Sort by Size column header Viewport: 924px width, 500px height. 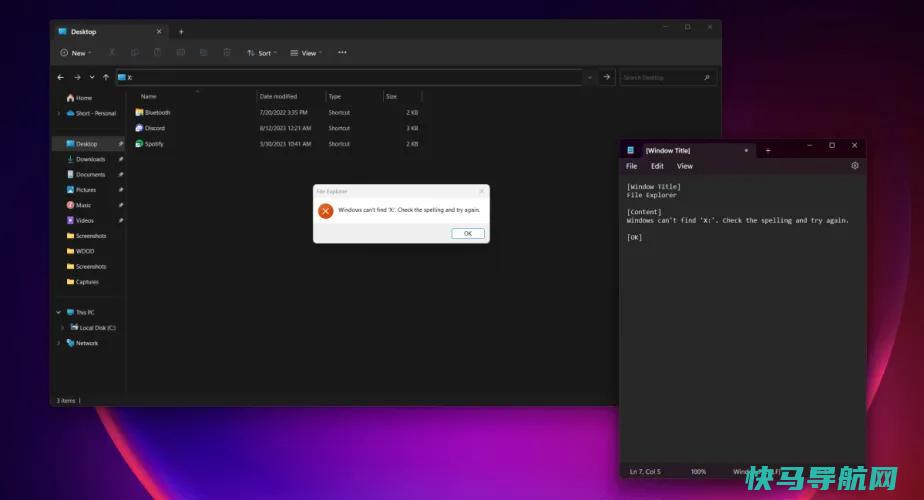pyautogui.click(x=391, y=96)
